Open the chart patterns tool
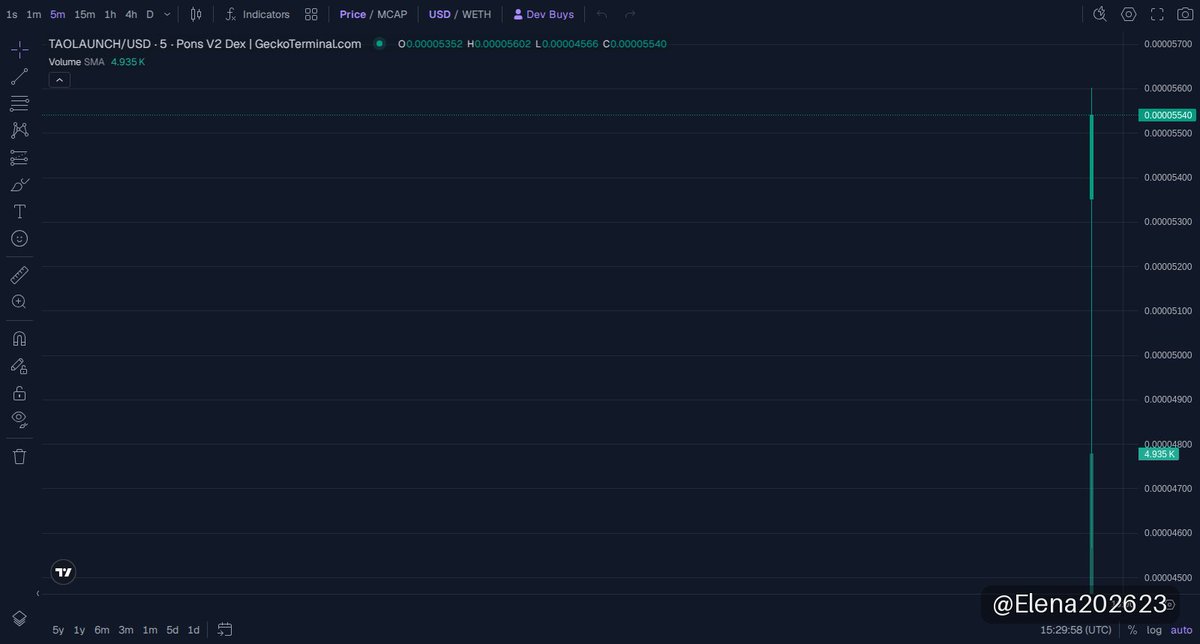Screen dimensions: 1200x644 pyautogui.click(x=19, y=130)
